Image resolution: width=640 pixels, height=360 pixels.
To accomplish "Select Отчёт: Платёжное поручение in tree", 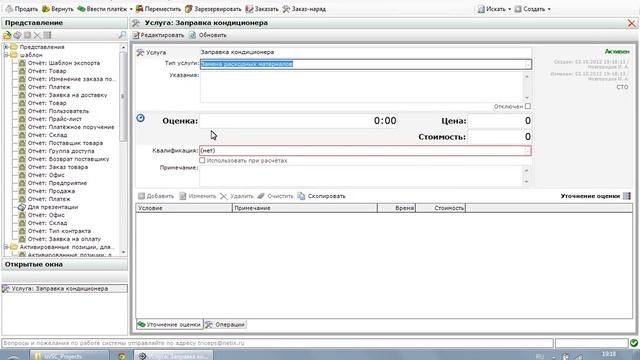I will 71,127.
